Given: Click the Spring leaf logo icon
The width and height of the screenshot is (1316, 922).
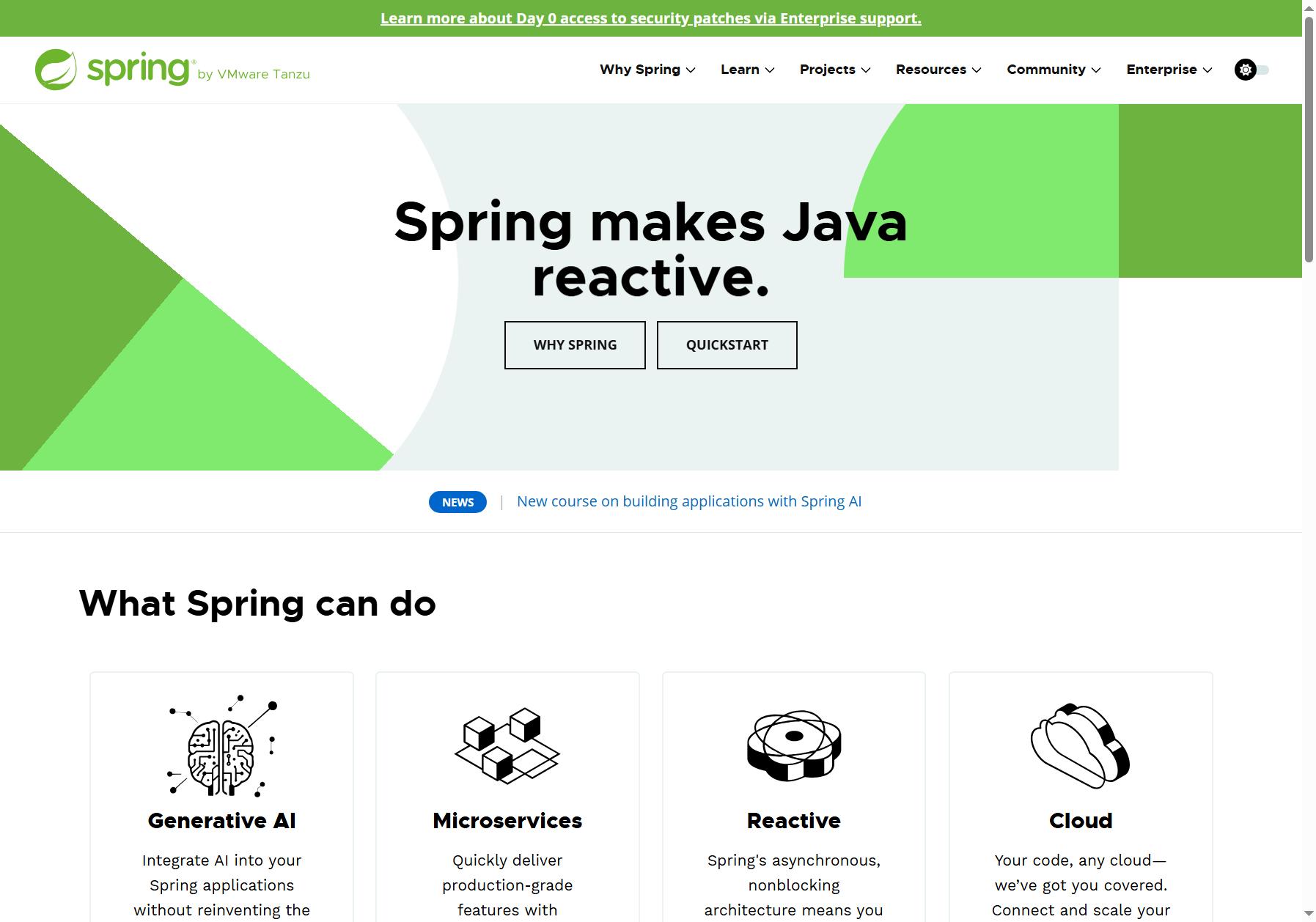Looking at the screenshot, I should click(56, 70).
